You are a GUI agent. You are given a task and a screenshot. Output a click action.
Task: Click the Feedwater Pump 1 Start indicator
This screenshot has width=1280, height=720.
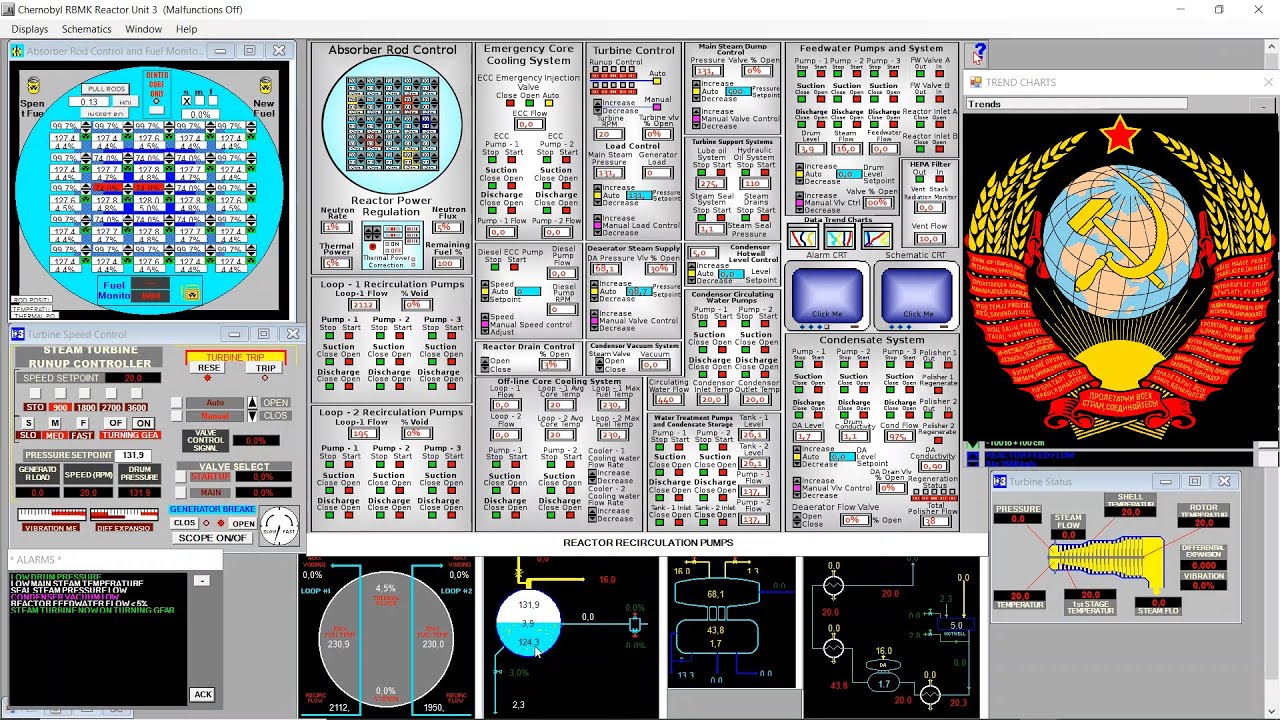819,74
